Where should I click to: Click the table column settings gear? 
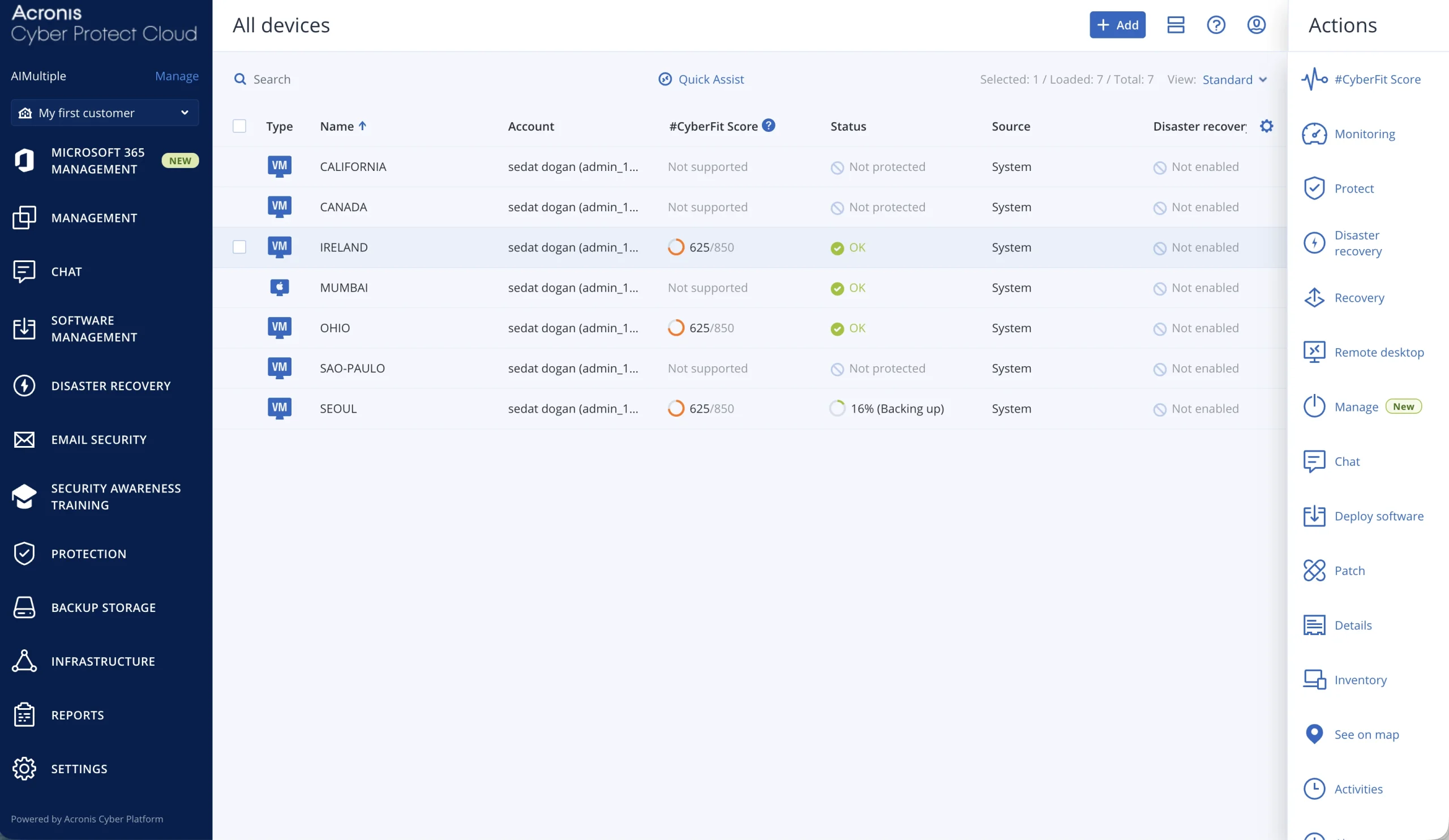pyautogui.click(x=1266, y=126)
